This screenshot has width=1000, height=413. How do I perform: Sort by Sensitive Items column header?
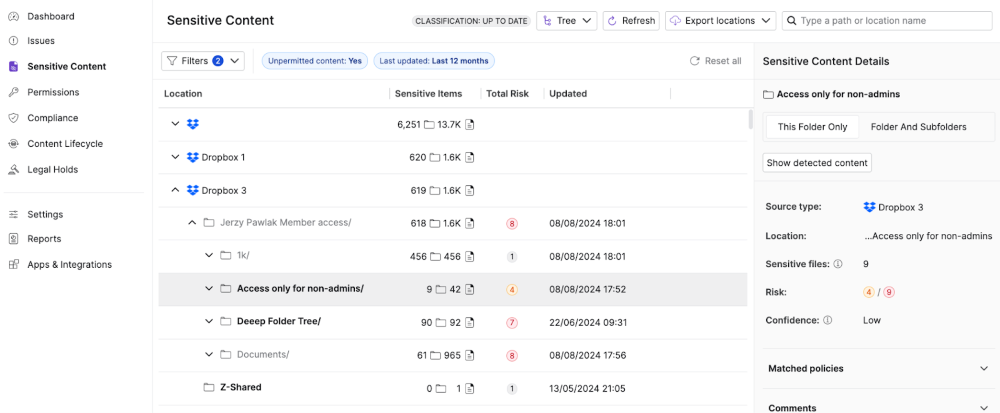point(429,94)
